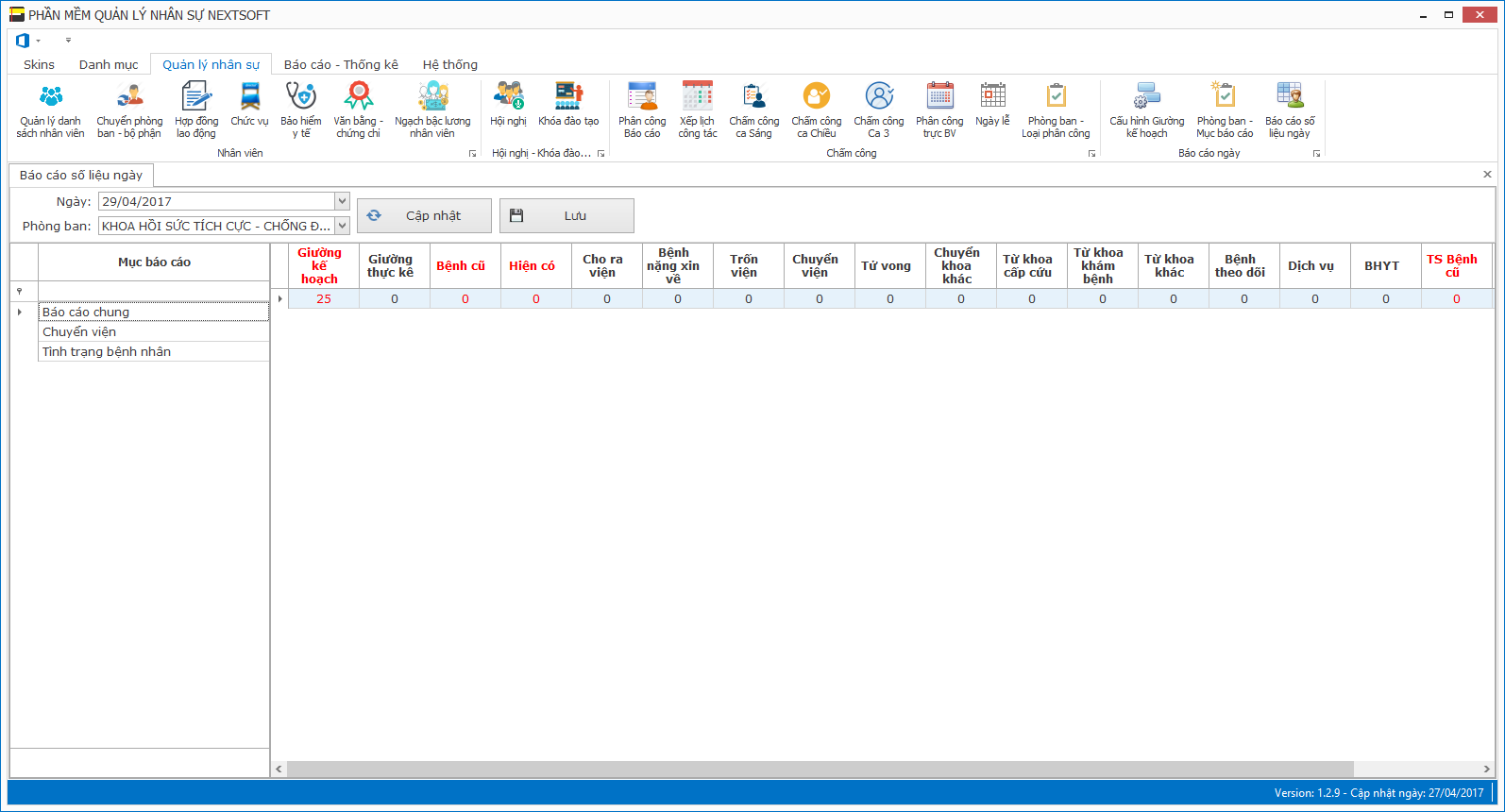Open the Phòng ban dropdown
The height and width of the screenshot is (812, 1505).
tap(342, 226)
